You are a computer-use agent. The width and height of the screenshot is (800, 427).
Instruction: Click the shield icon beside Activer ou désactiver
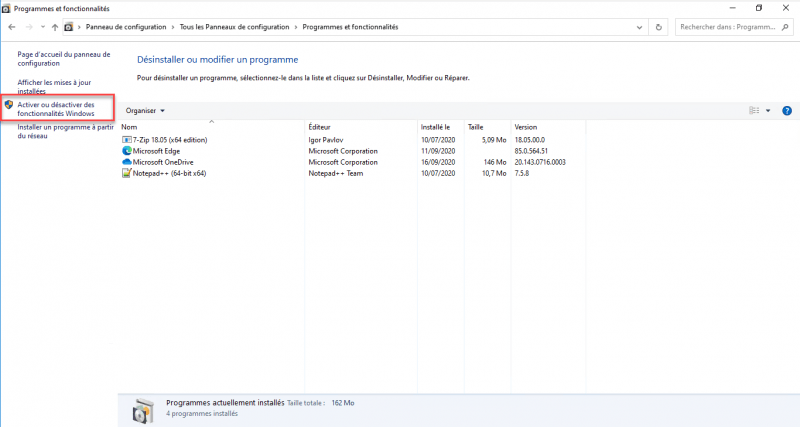(9, 105)
